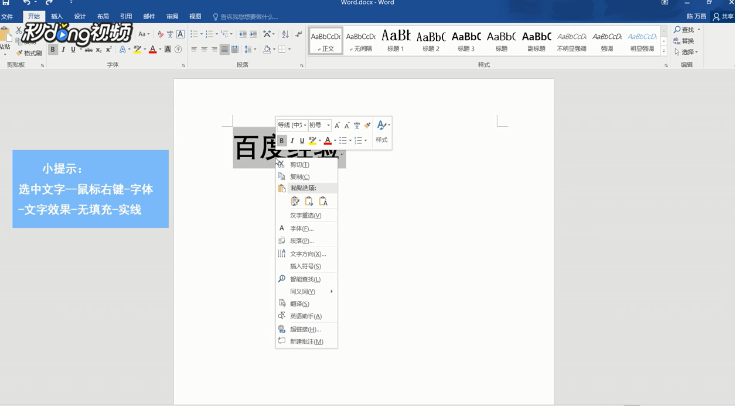The height and width of the screenshot is (406, 735).
Task: Open the 文件 (File) tab
Action: click(x=8, y=16)
